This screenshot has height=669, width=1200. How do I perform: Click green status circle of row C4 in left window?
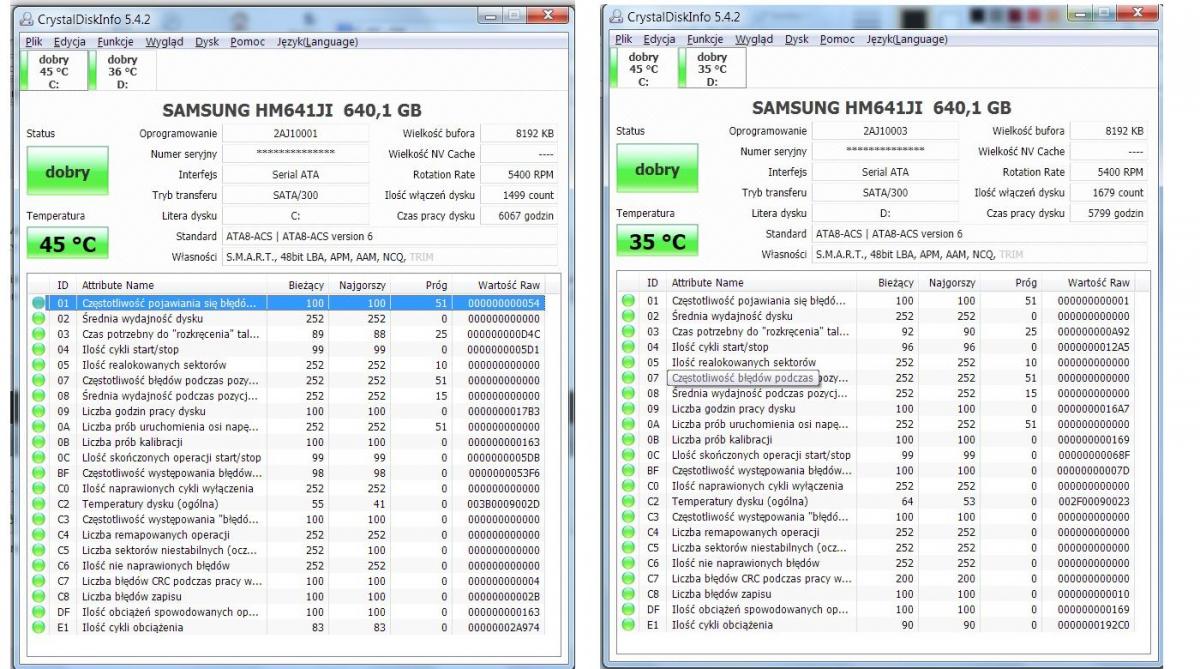[x=39, y=535]
